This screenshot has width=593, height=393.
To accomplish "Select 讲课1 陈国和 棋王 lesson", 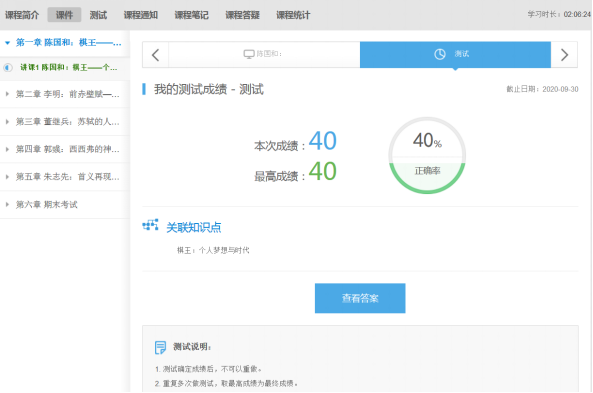I will 69,68.
